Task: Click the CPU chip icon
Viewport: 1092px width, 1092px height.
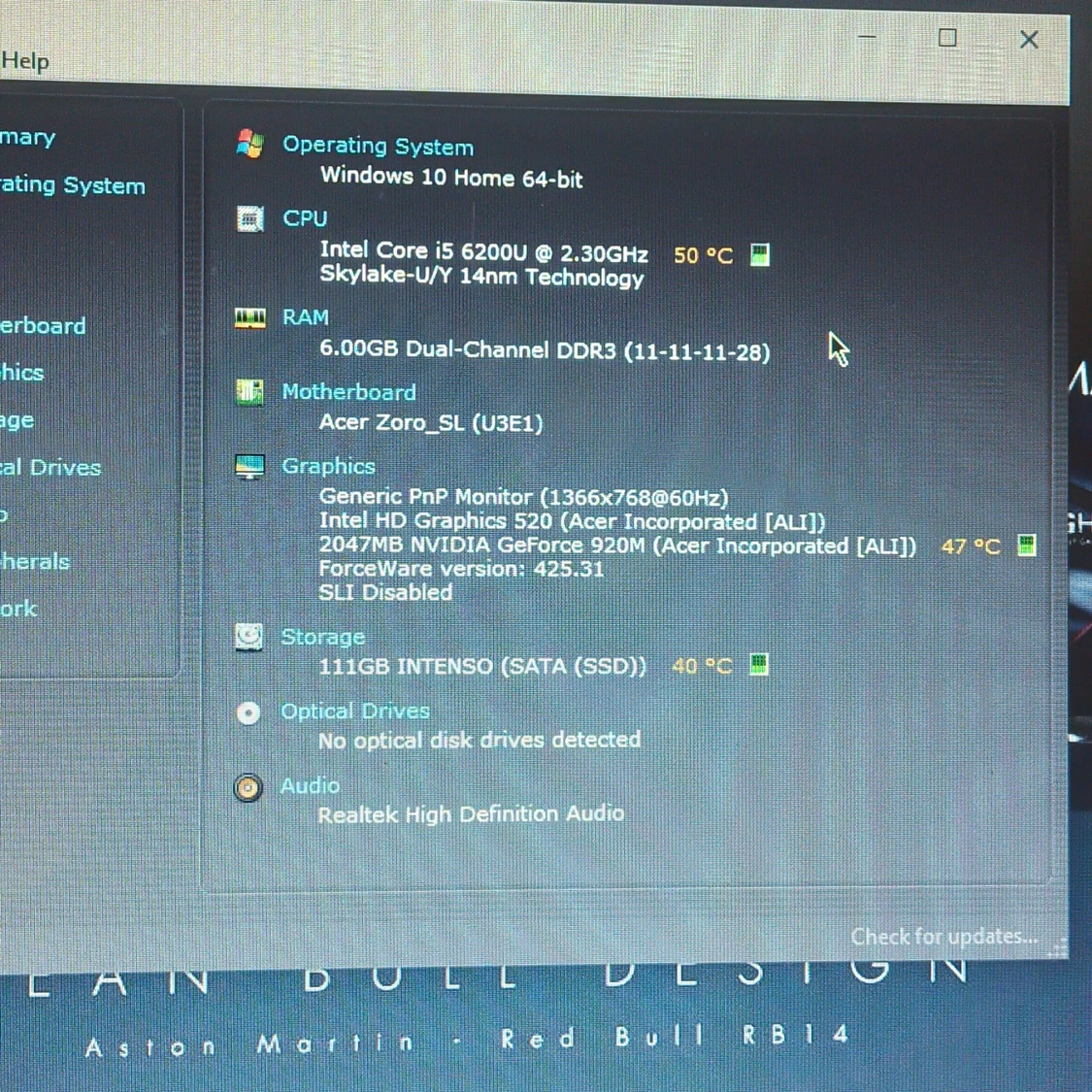Action: click(x=249, y=218)
